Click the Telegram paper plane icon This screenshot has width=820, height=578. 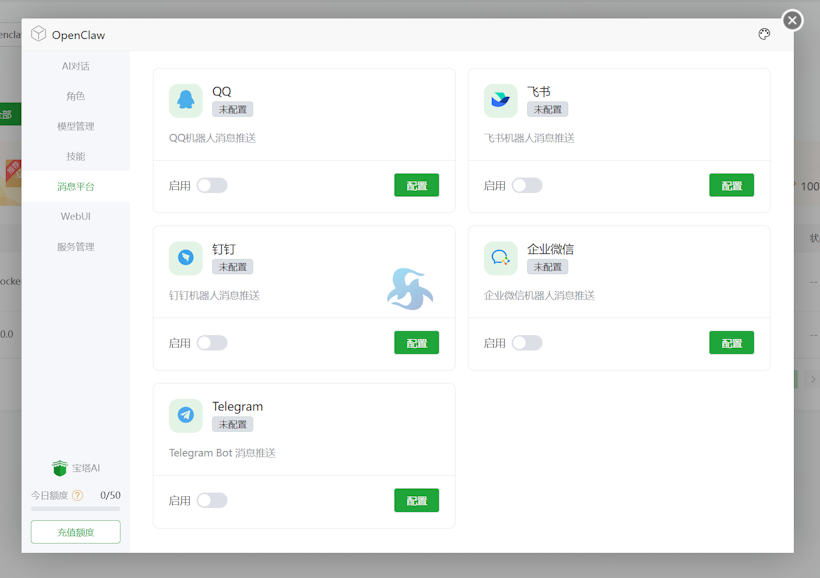[185, 414]
